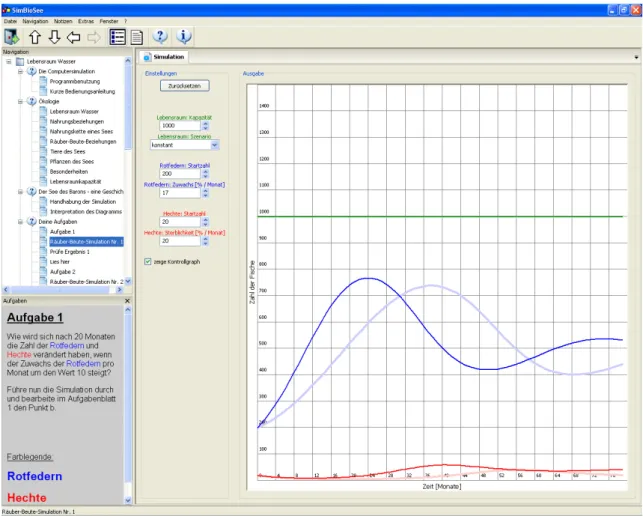
Task: Go up with the up arrow toolbar icon
Action: (x=35, y=37)
